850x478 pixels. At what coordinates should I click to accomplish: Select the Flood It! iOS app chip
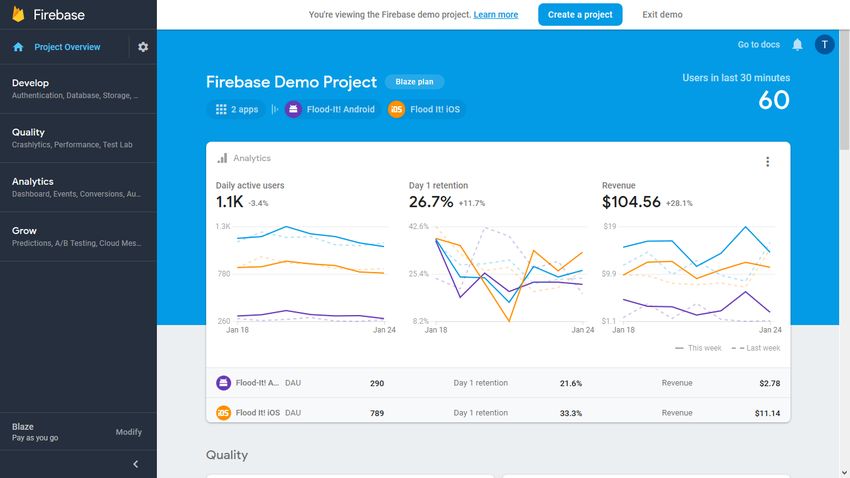coord(426,109)
